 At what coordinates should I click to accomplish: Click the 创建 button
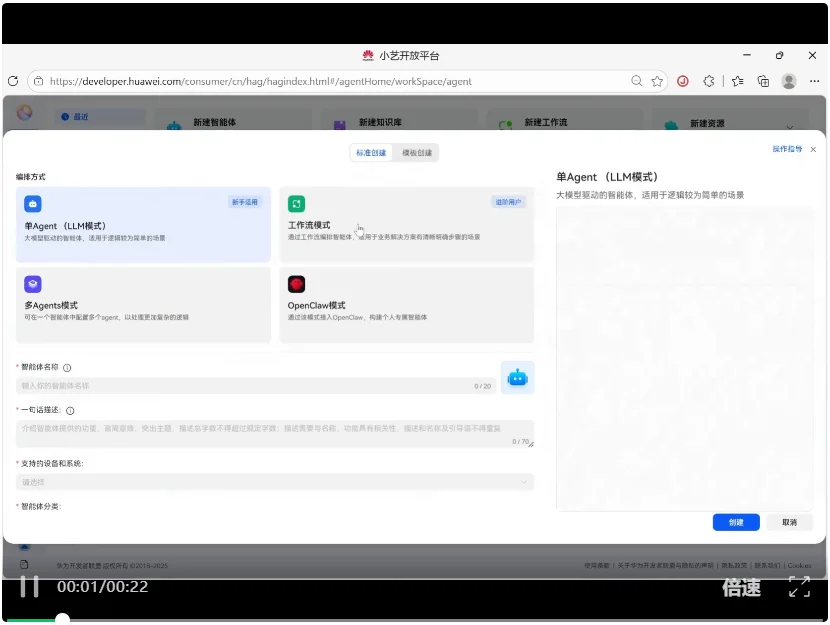pos(737,523)
